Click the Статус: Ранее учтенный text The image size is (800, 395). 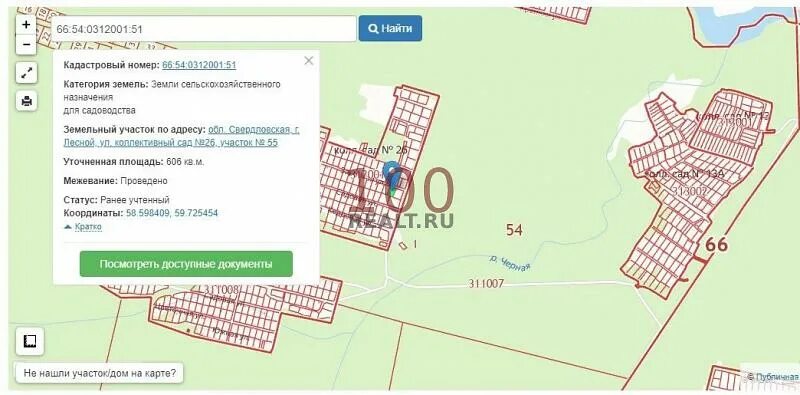116,200
